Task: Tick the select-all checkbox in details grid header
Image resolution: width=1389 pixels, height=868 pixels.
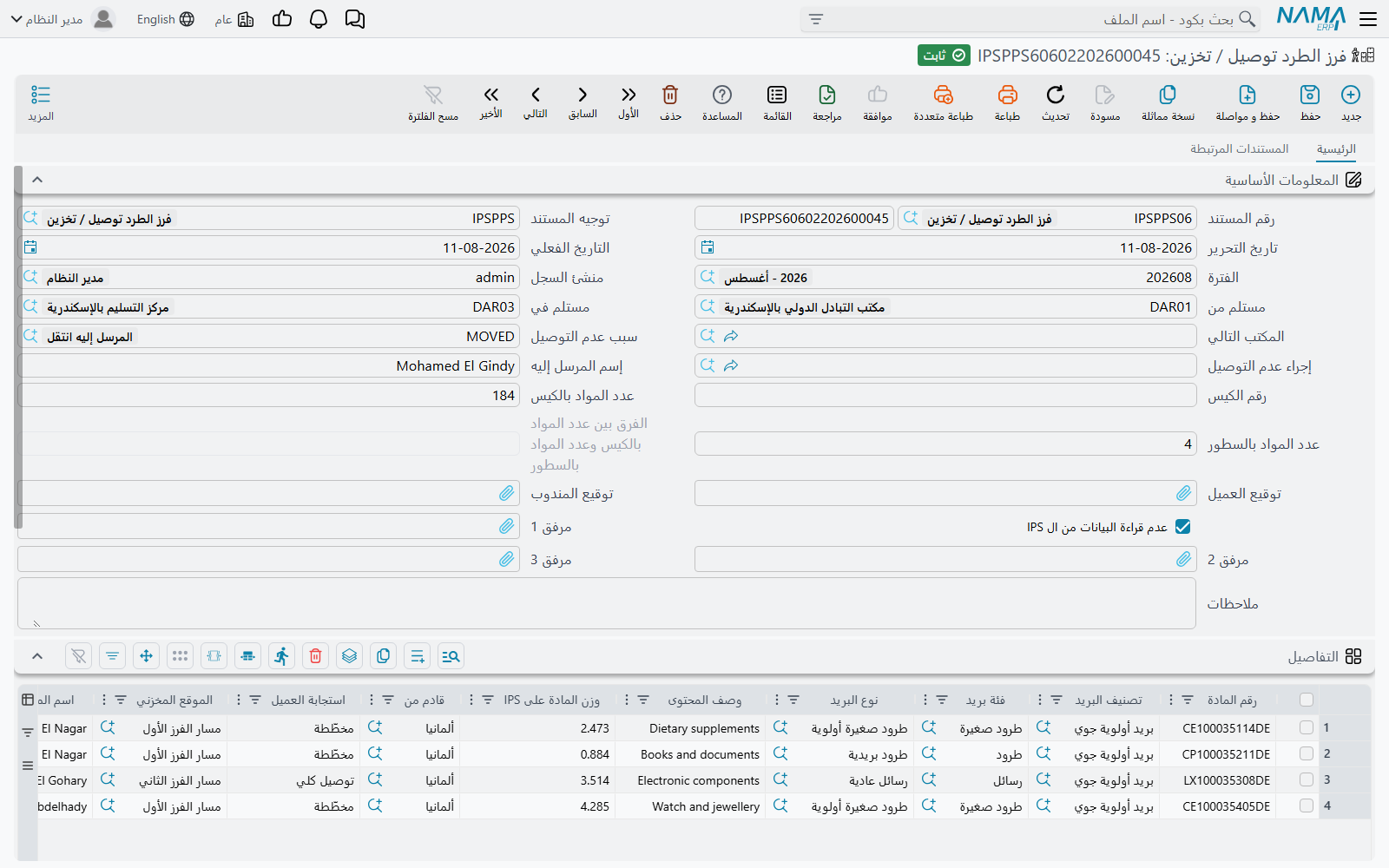Action: pyautogui.click(x=1307, y=700)
